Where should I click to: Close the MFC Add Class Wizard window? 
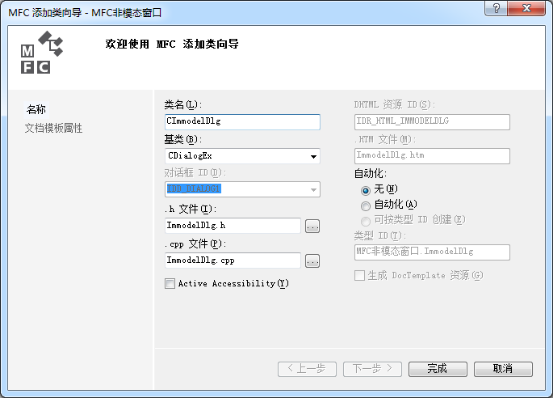(527, 8)
